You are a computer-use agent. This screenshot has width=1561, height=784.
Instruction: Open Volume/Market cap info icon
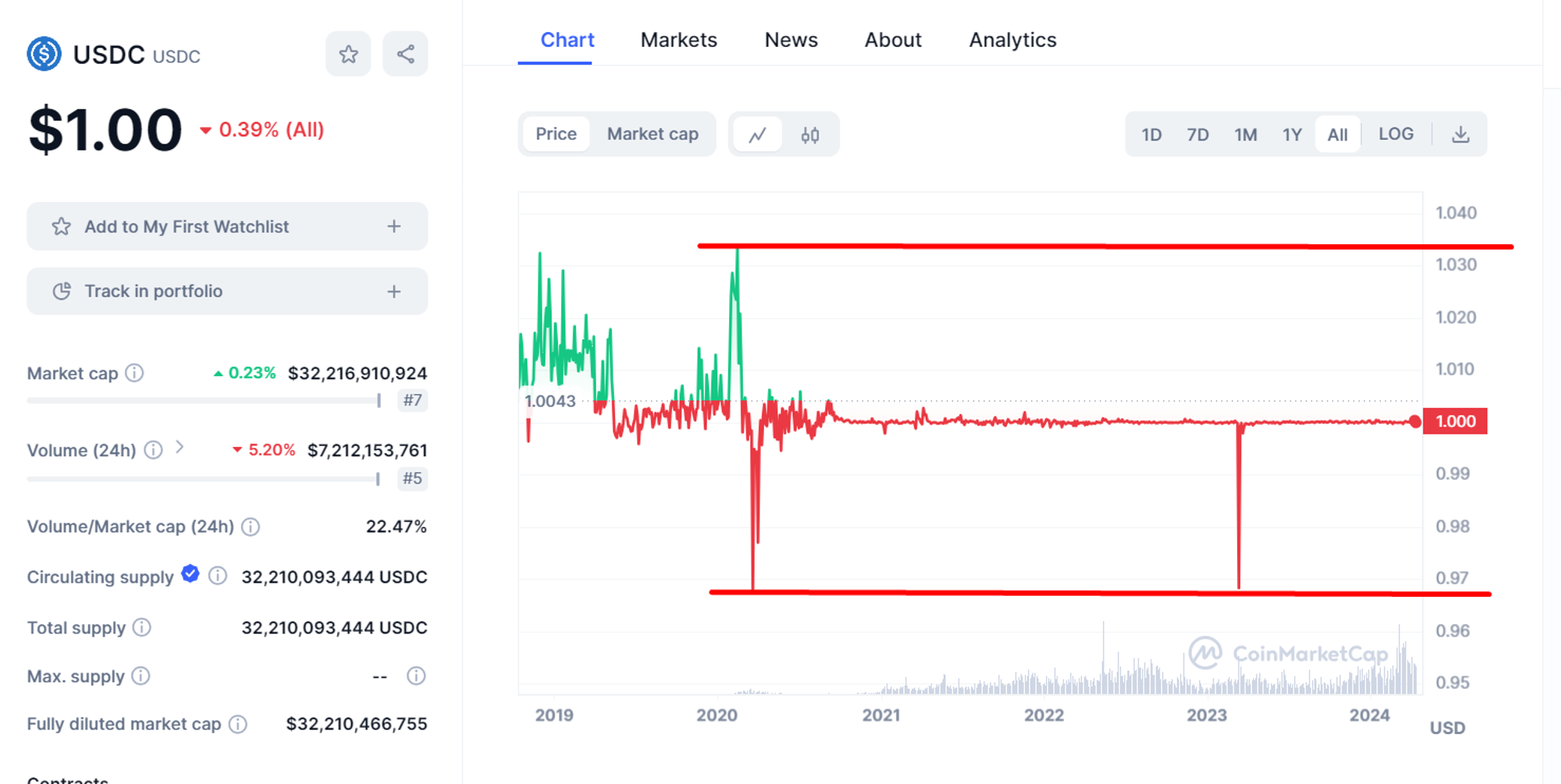[x=251, y=527]
